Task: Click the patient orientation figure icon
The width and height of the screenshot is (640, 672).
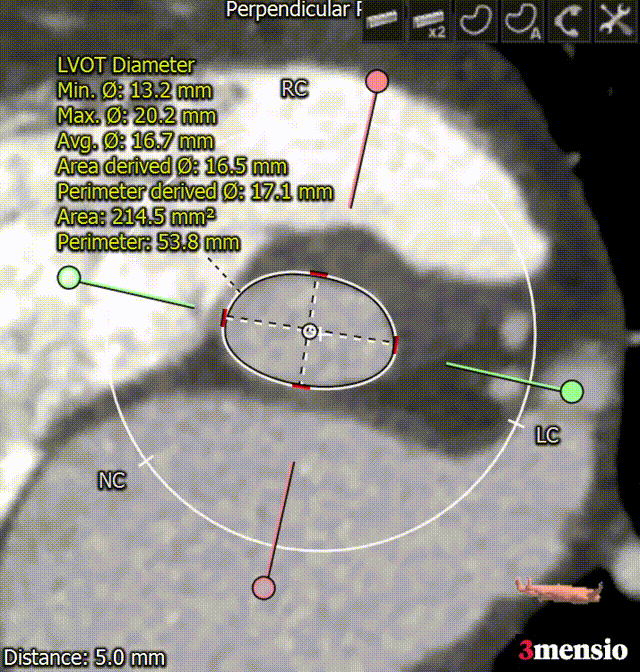Action: tap(559, 591)
